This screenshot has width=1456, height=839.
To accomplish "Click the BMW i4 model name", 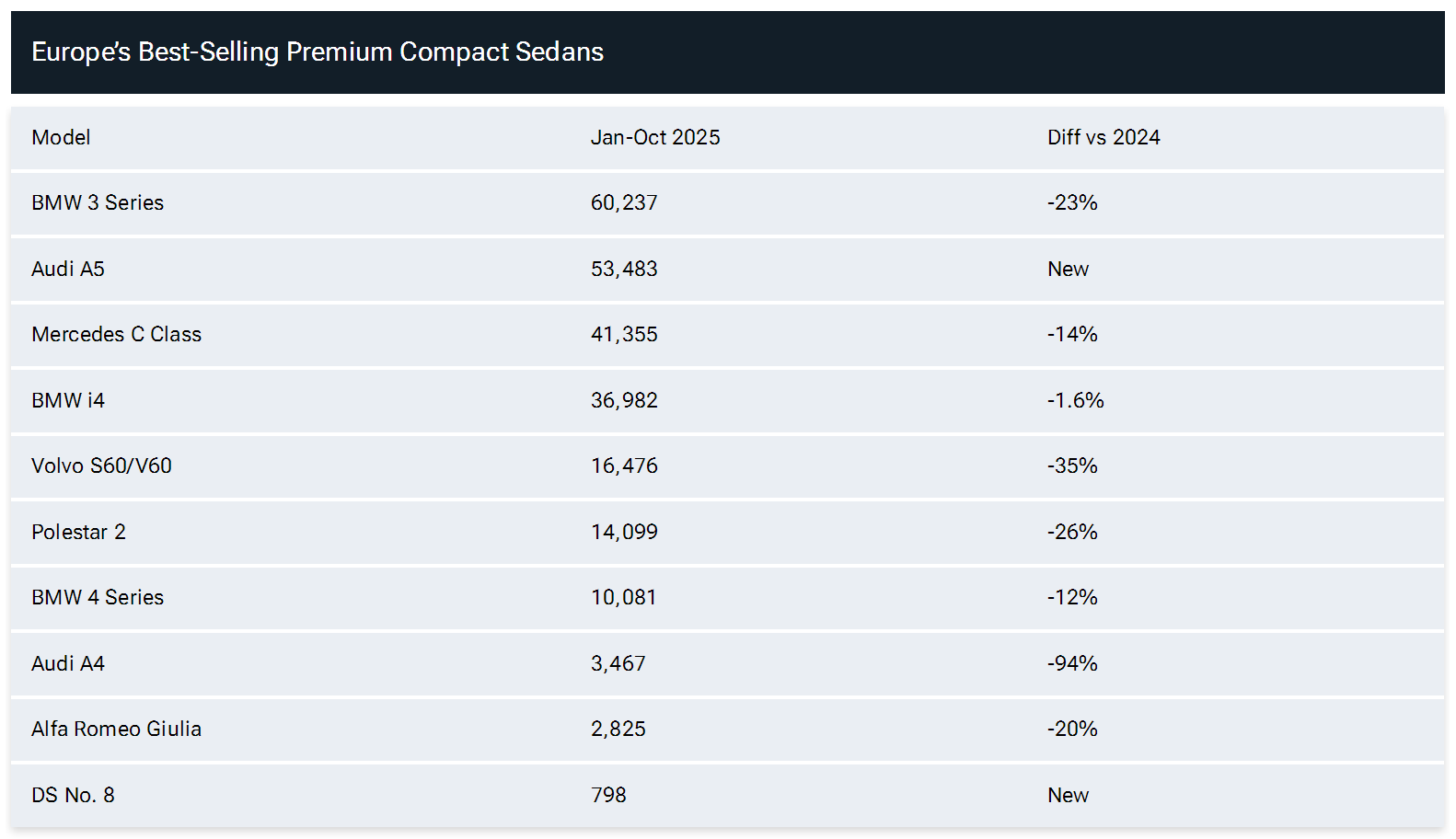I will pos(68,401).
